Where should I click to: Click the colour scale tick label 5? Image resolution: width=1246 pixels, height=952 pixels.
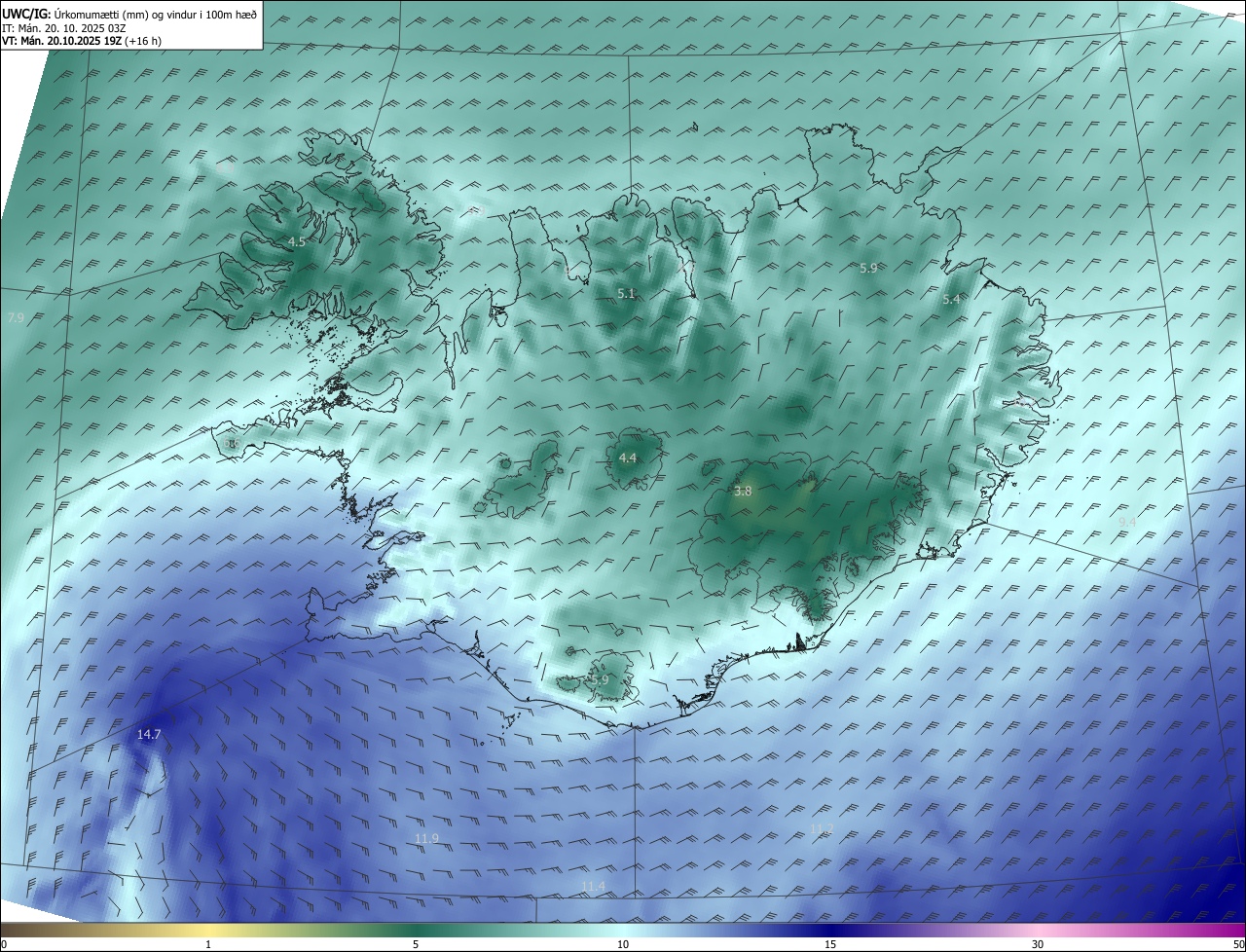point(416,944)
